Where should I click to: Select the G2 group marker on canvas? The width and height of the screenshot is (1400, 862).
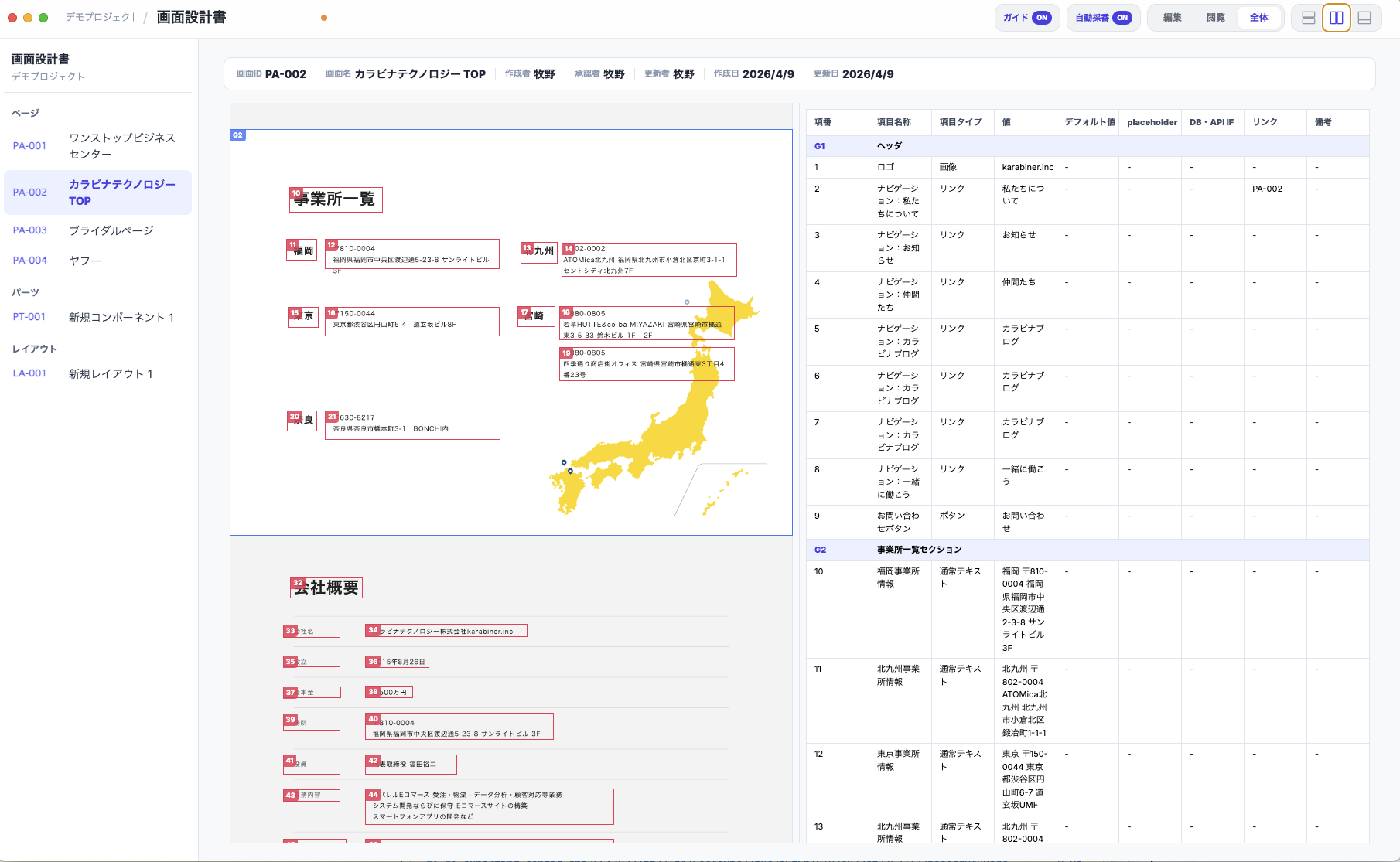pos(237,135)
